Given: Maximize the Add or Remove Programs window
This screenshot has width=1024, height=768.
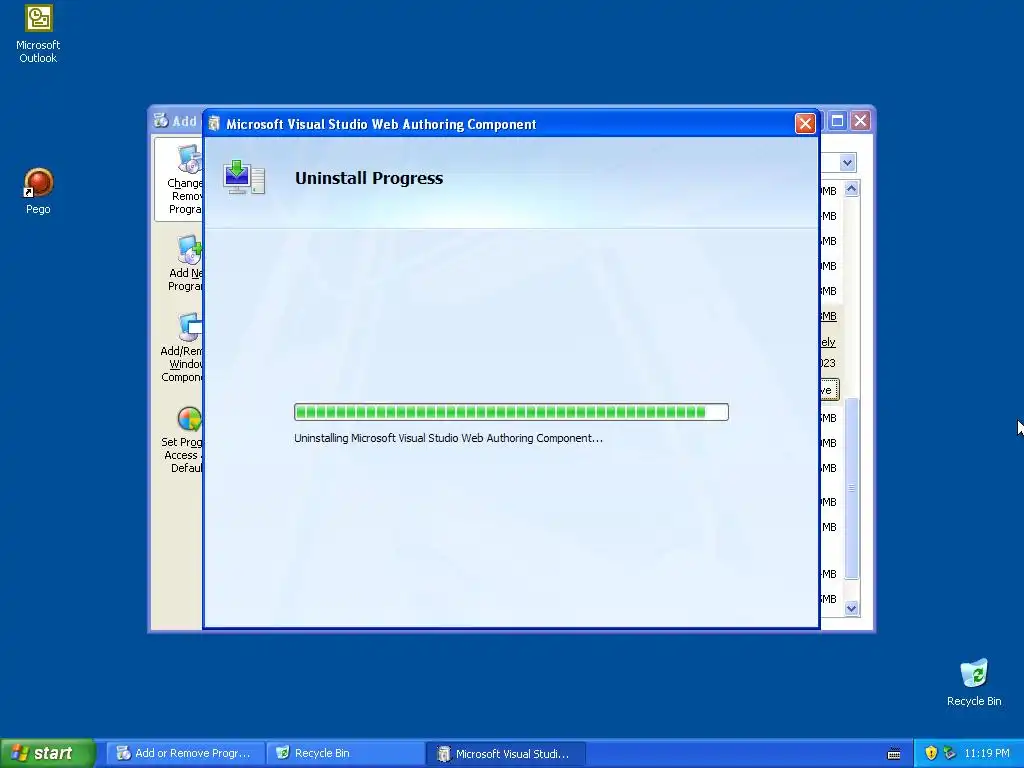Looking at the screenshot, I should pos(837,121).
